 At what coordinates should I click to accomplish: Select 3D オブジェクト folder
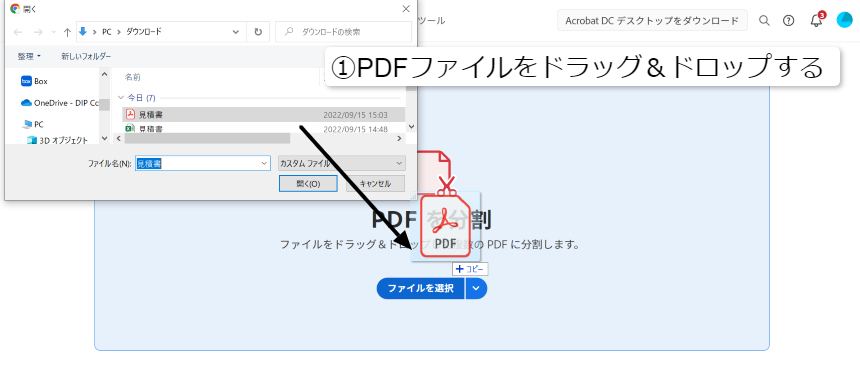(58, 140)
